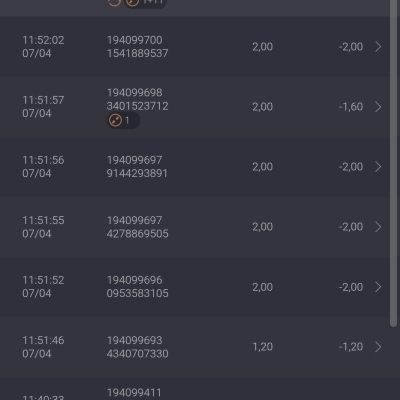Screen dimensions: 400x400
Task: Click chevron beside round 4278869505
Action: [x=378, y=227]
